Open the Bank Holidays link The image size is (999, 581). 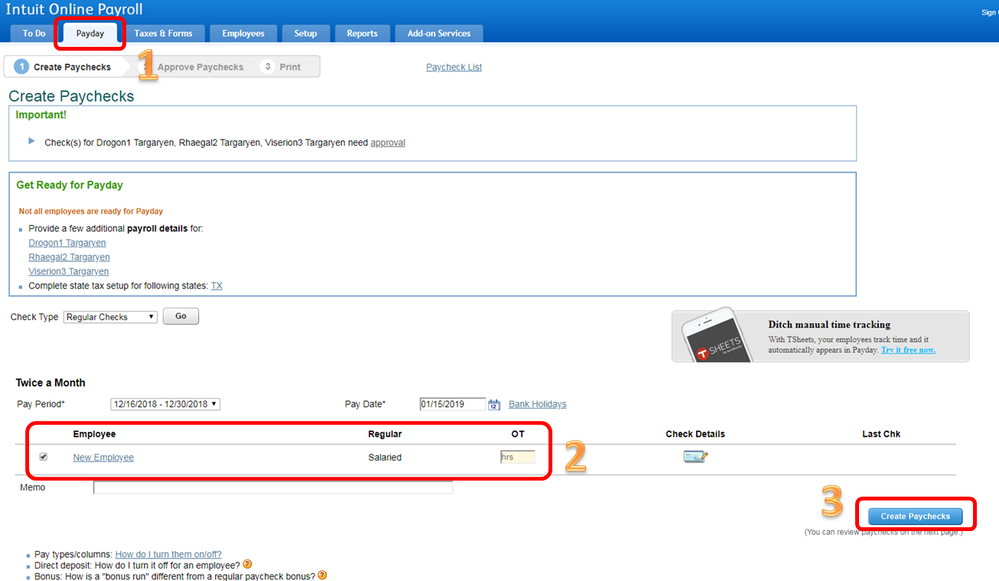537,404
